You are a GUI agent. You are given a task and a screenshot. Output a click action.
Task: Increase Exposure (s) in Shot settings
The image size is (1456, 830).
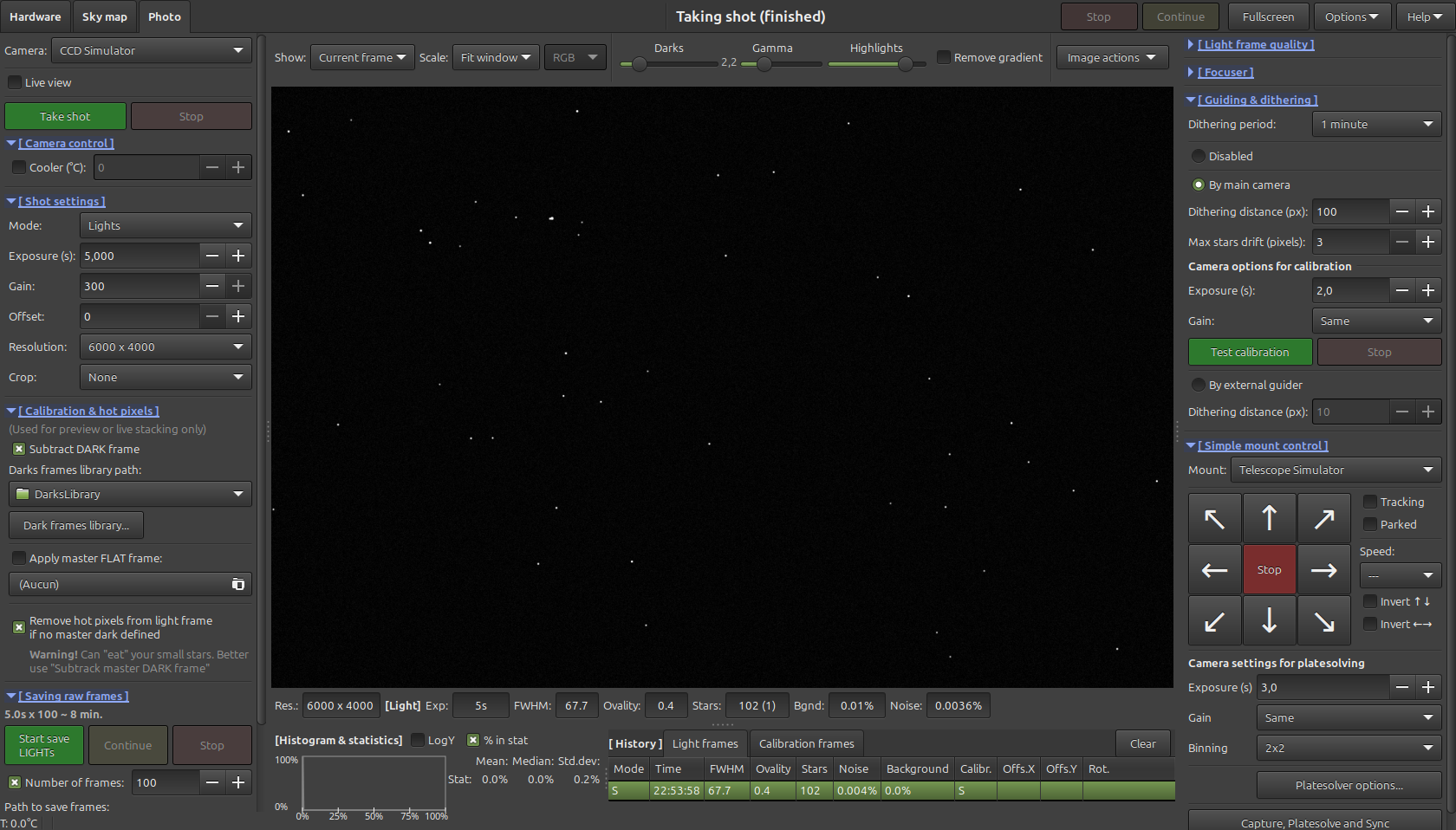click(x=238, y=256)
